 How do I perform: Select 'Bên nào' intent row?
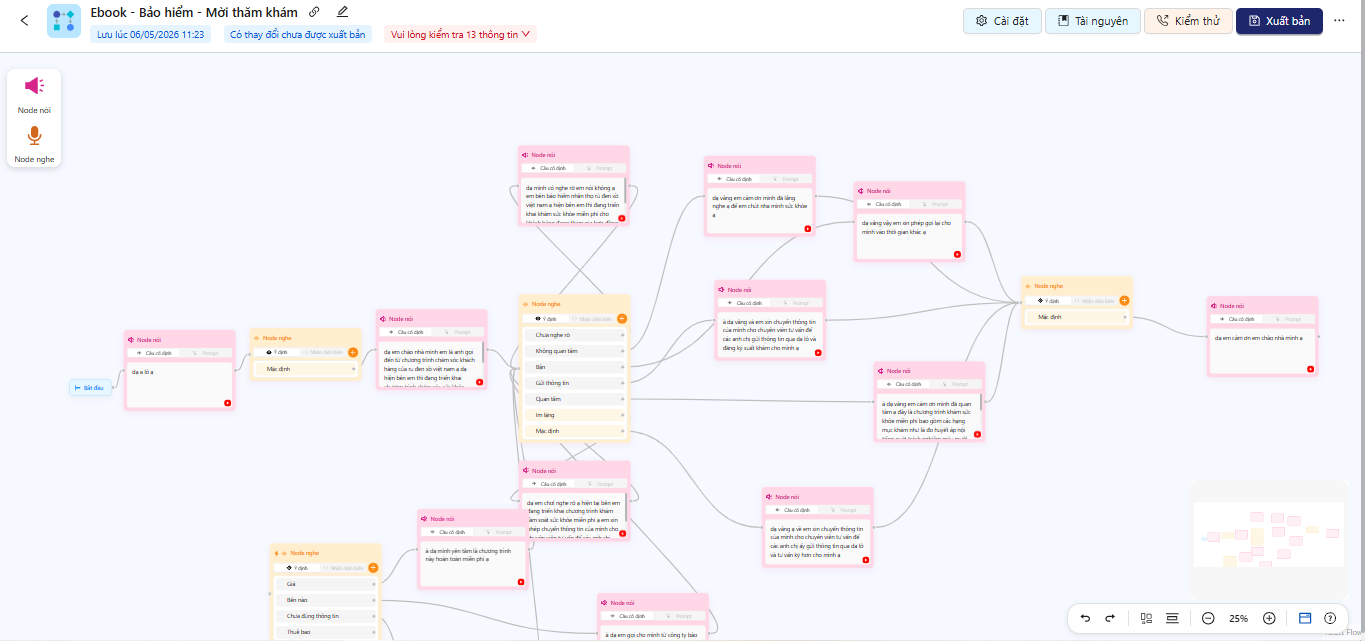[x=326, y=600]
